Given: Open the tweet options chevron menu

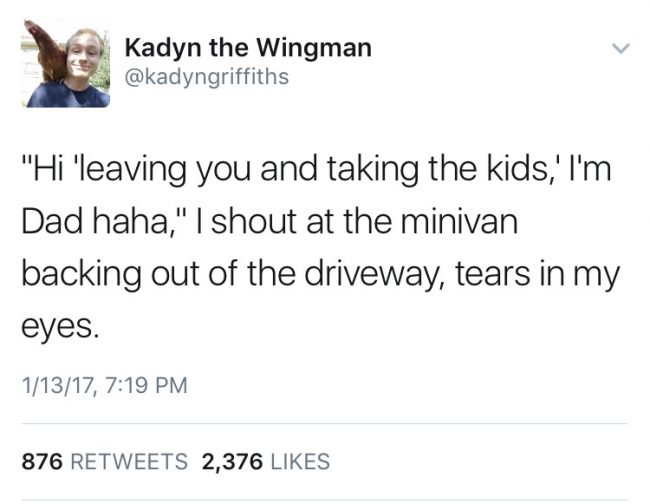Looking at the screenshot, I should [x=621, y=48].
